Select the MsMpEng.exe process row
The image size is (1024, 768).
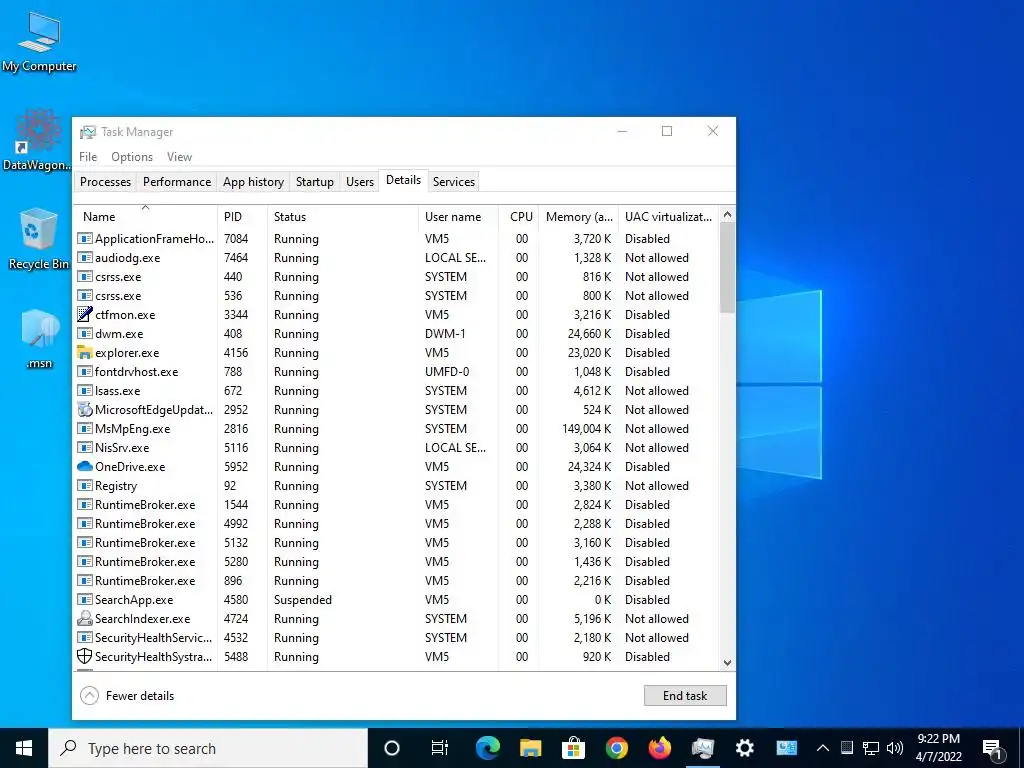[396, 428]
